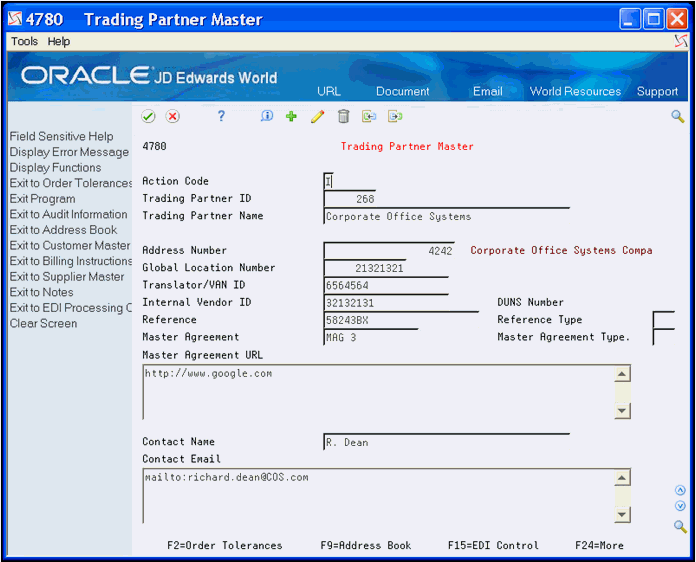Open the Tools menu

[x=24, y=41]
